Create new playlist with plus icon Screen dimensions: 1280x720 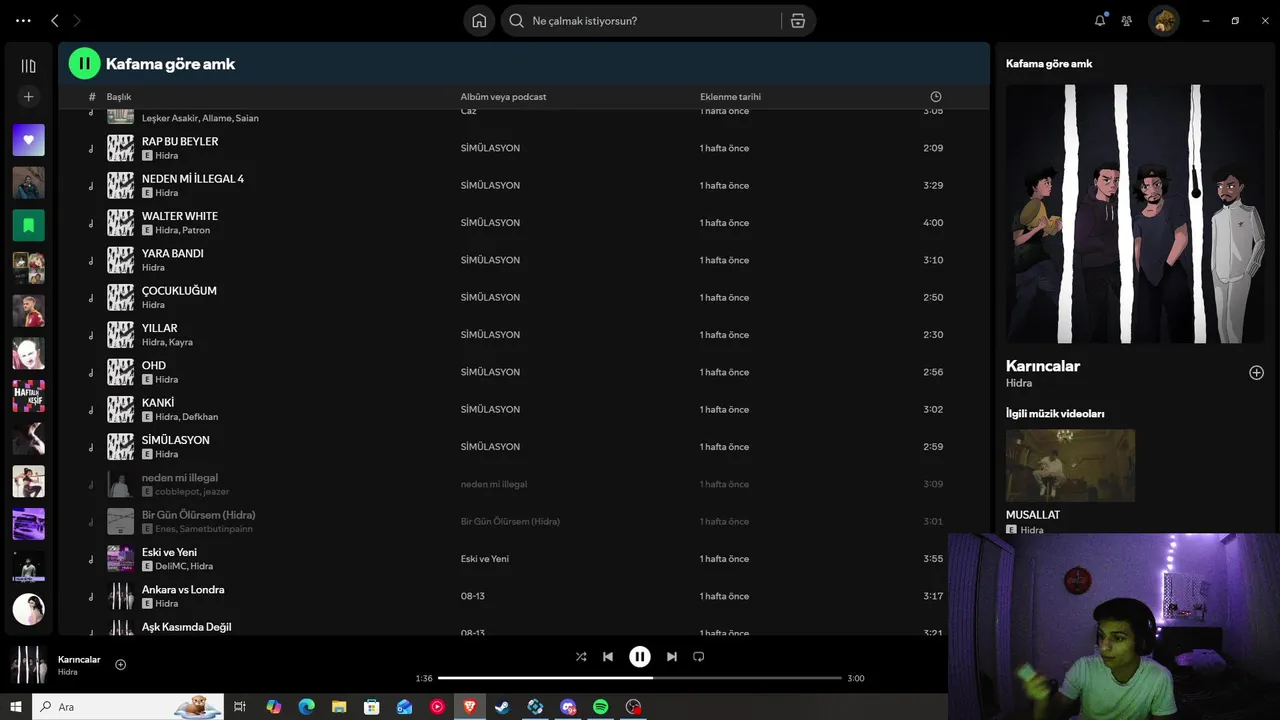pos(28,97)
